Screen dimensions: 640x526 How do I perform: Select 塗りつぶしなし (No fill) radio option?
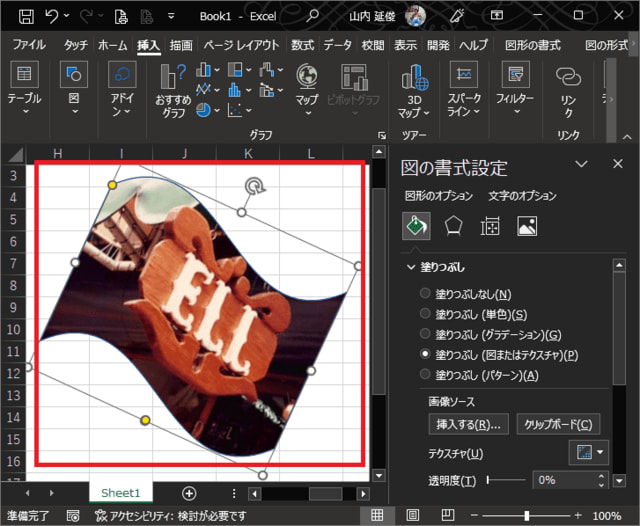click(426, 294)
